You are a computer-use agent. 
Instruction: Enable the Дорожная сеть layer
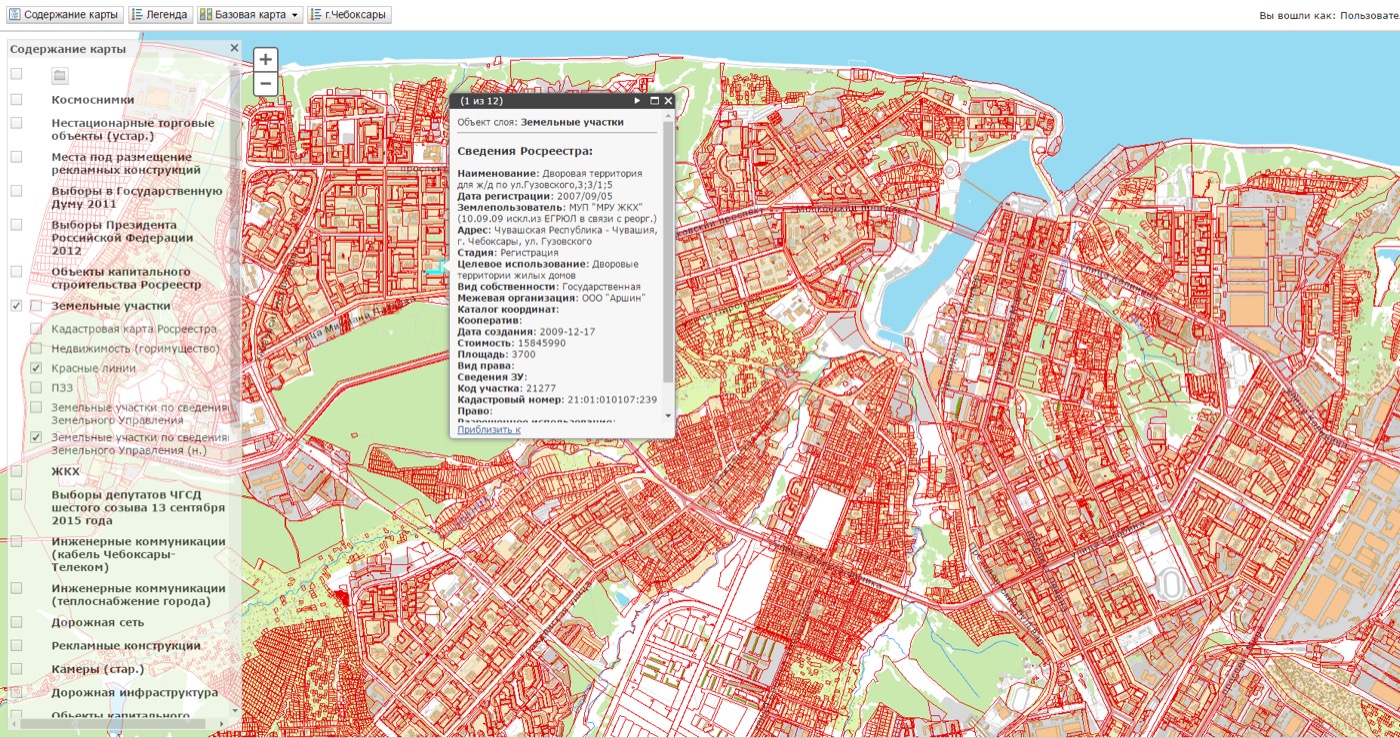[16, 622]
